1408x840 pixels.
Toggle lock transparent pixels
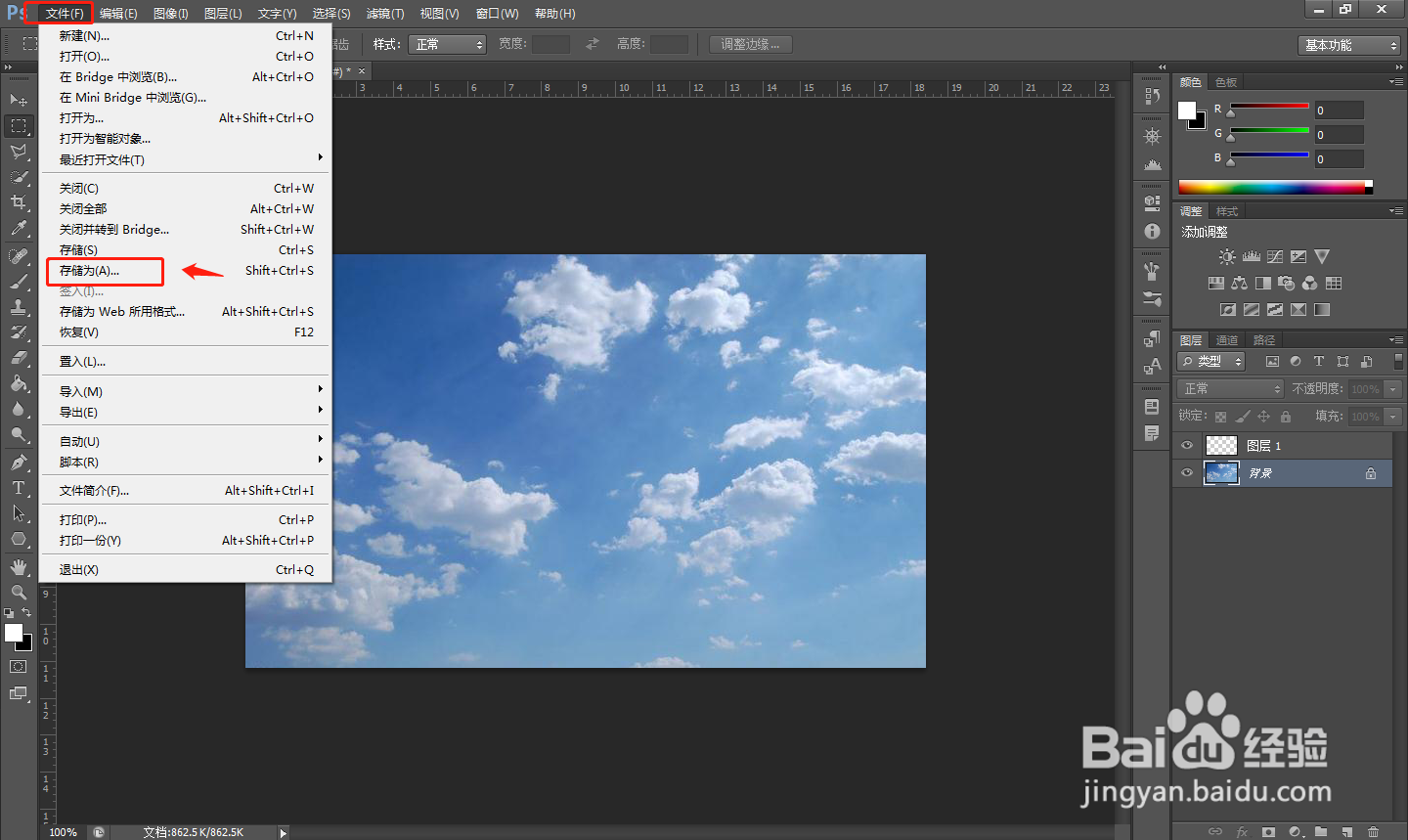(1221, 417)
